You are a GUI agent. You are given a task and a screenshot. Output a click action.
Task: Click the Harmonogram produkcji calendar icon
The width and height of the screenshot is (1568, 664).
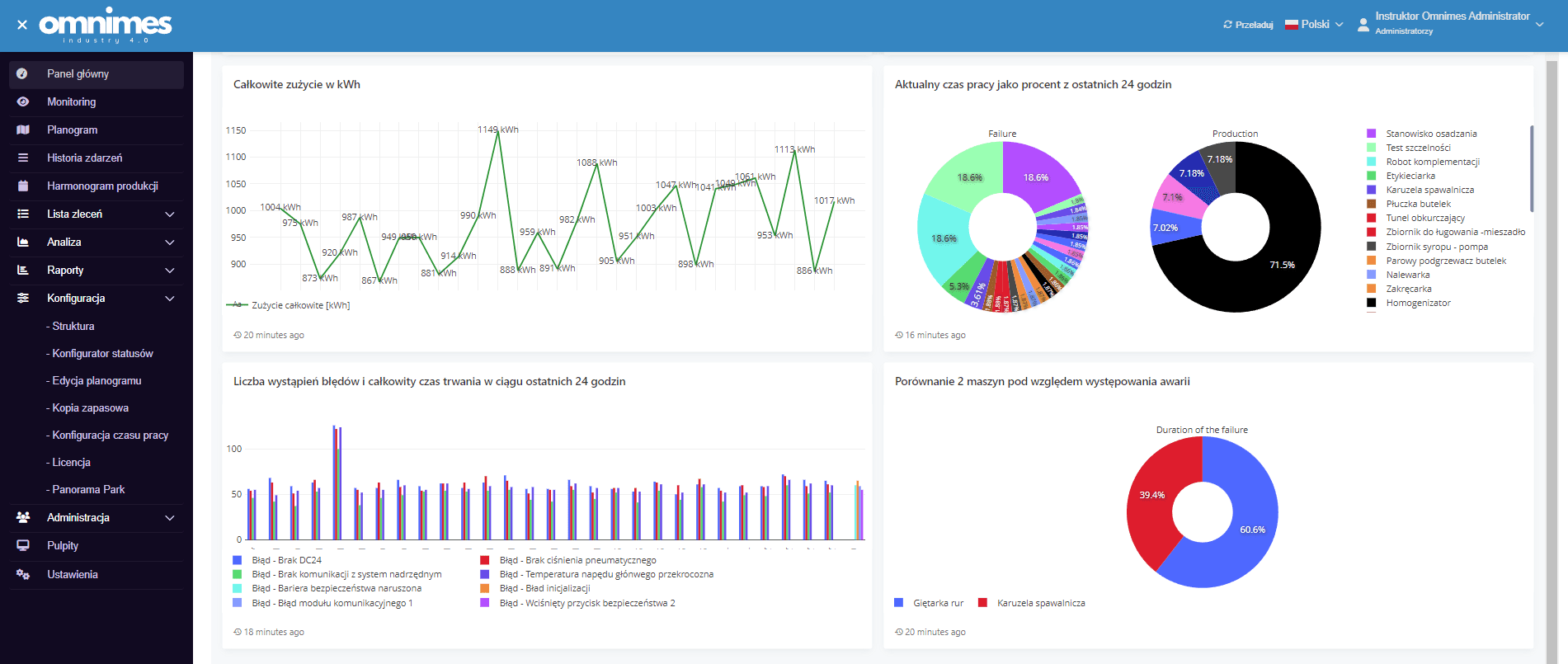coord(22,186)
